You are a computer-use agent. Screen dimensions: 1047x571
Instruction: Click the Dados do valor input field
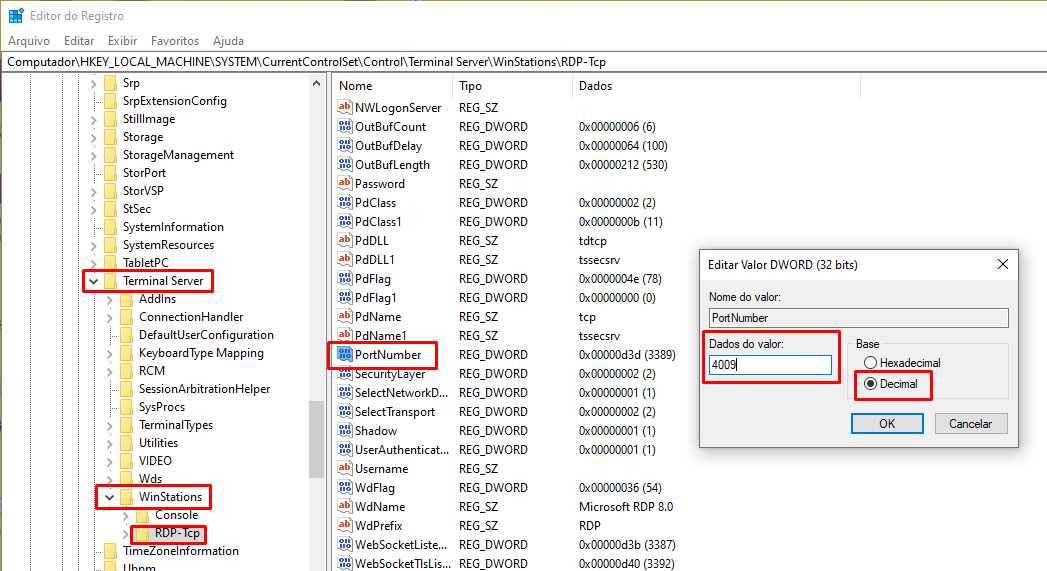tap(770, 365)
